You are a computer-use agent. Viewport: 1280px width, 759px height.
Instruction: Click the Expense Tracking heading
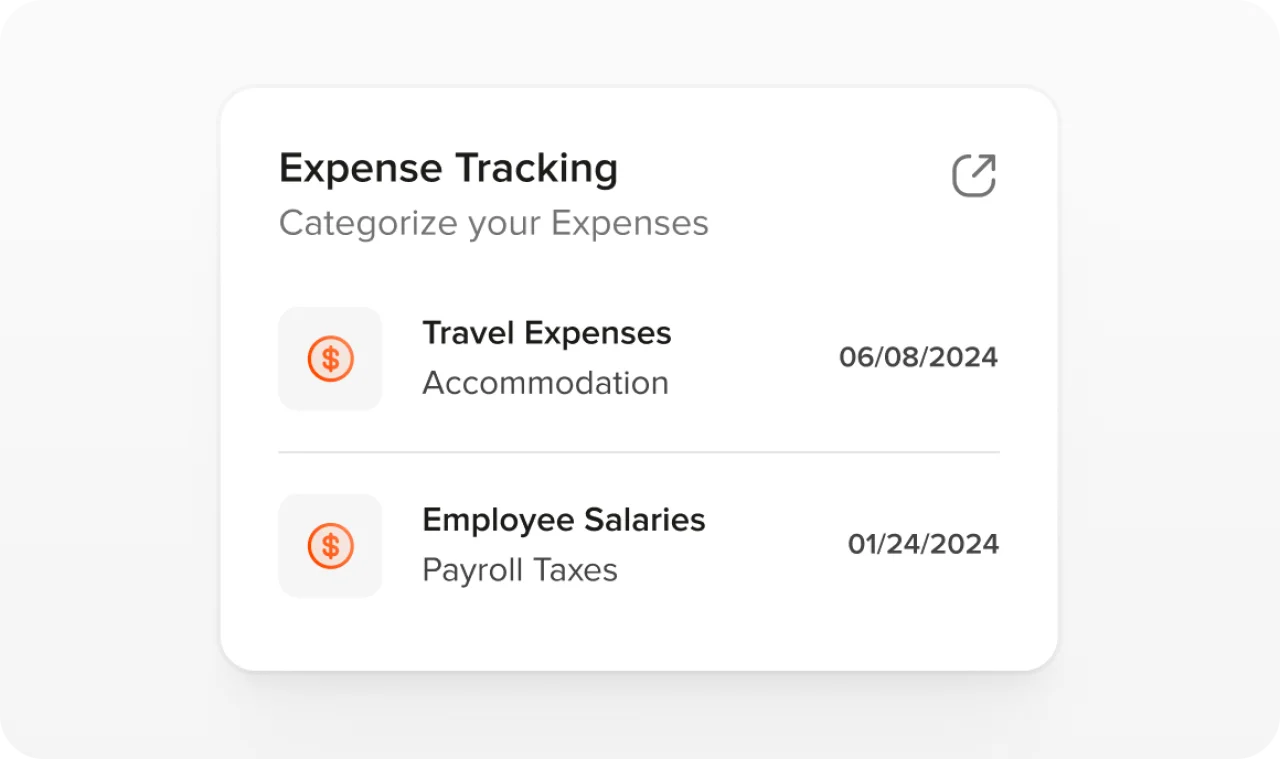[448, 167]
